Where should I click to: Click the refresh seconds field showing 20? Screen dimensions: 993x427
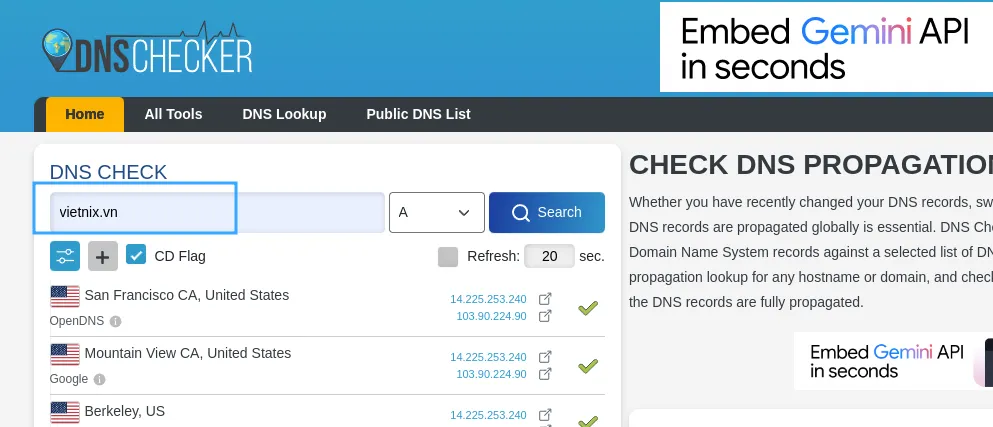[x=550, y=256]
